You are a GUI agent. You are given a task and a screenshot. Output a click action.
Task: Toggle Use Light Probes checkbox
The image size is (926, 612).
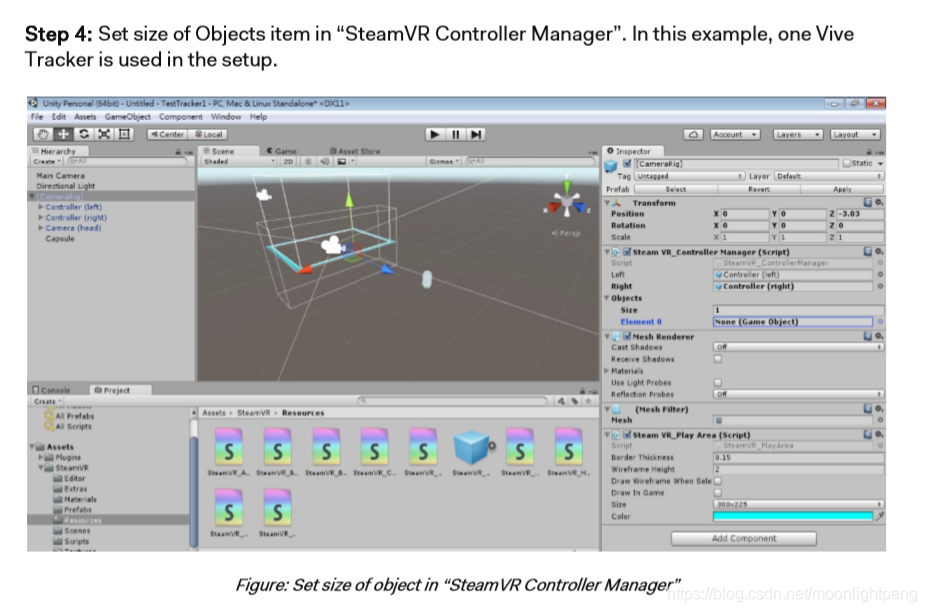tap(718, 383)
